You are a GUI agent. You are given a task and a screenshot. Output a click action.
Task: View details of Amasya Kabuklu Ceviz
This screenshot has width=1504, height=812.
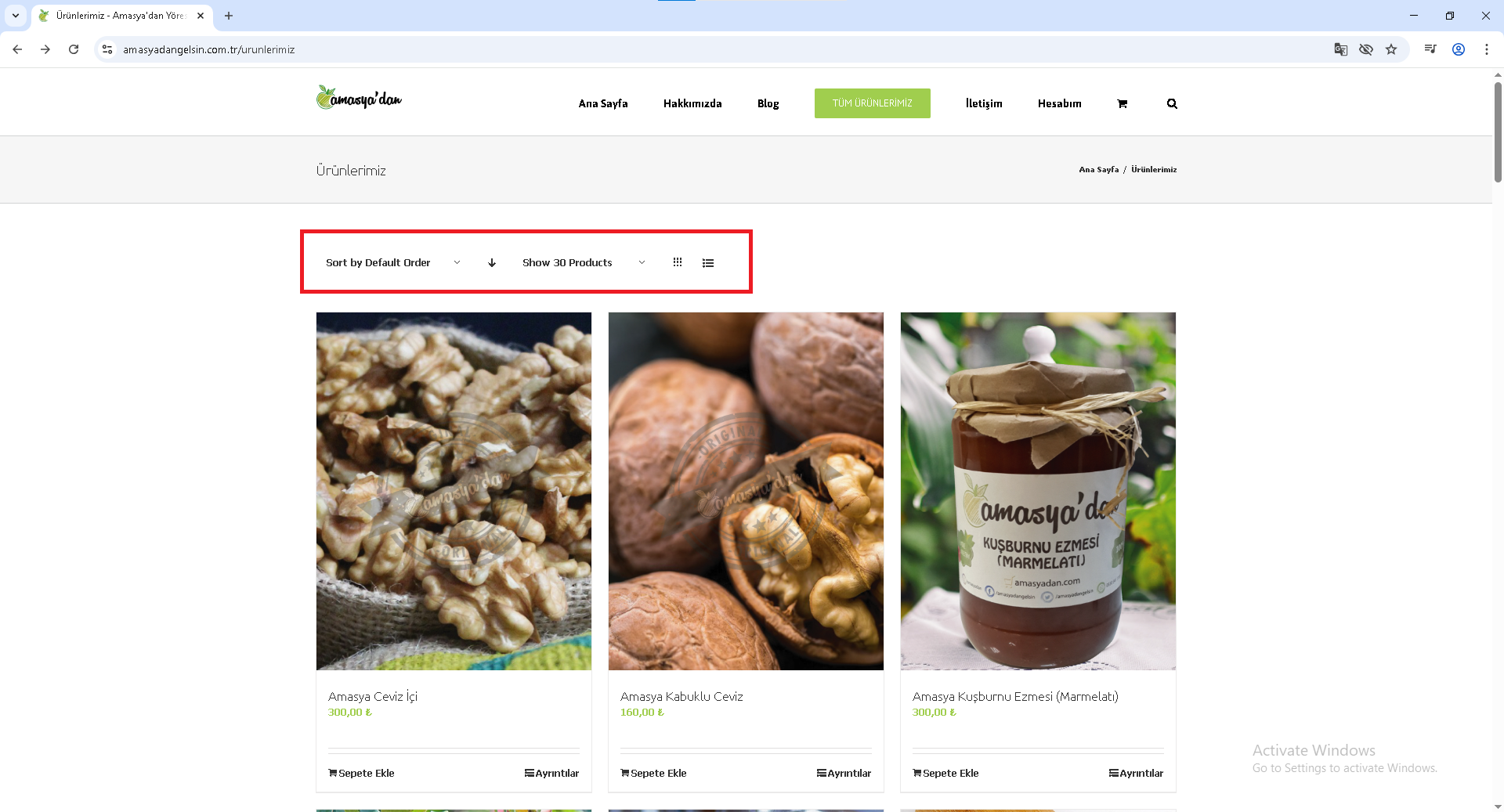[844, 774]
